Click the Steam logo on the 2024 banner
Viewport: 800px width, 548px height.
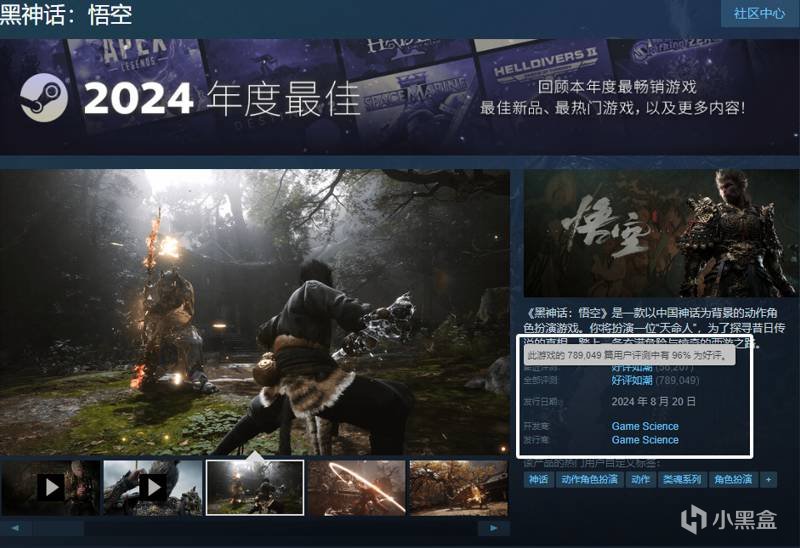coord(44,97)
